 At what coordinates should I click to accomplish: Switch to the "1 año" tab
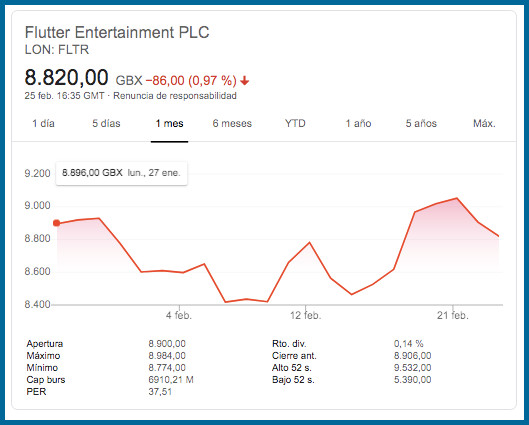pos(358,123)
